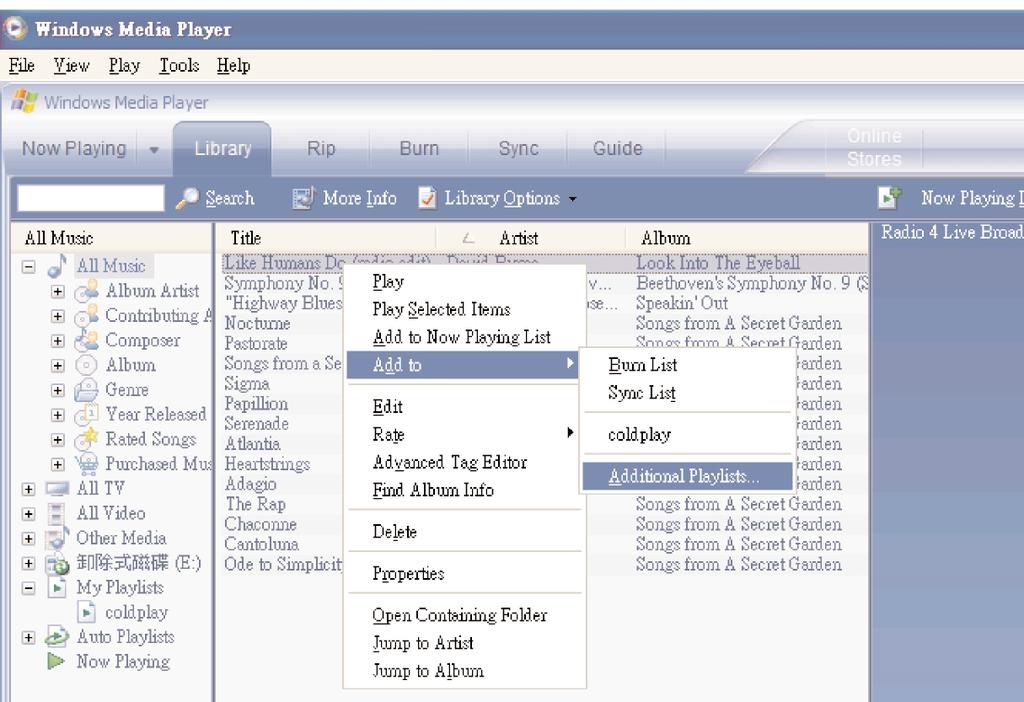Click the Windows Media Player title bar icon
Image resolution: width=1024 pixels, height=702 pixels.
coord(14,28)
